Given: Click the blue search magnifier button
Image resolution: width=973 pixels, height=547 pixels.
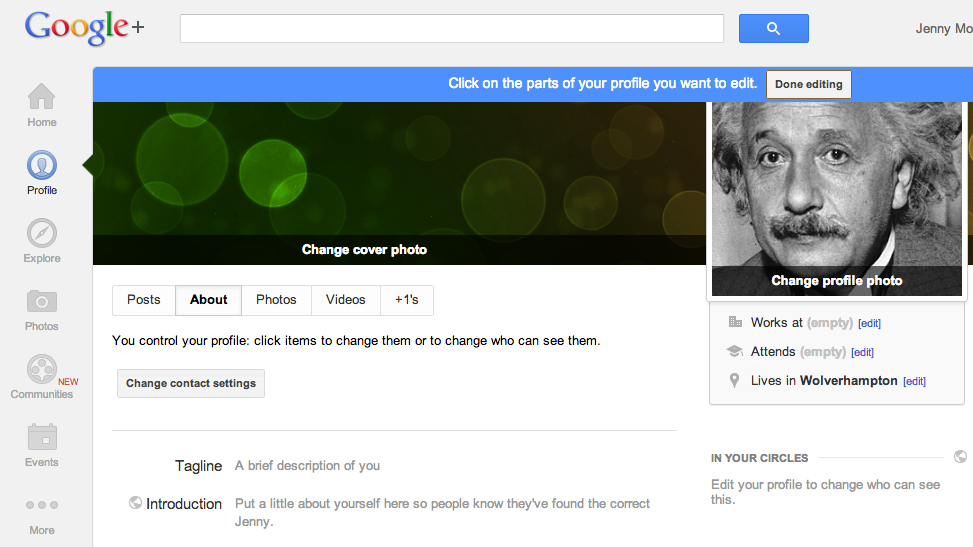Looking at the screenshot, I should point(773,29).
